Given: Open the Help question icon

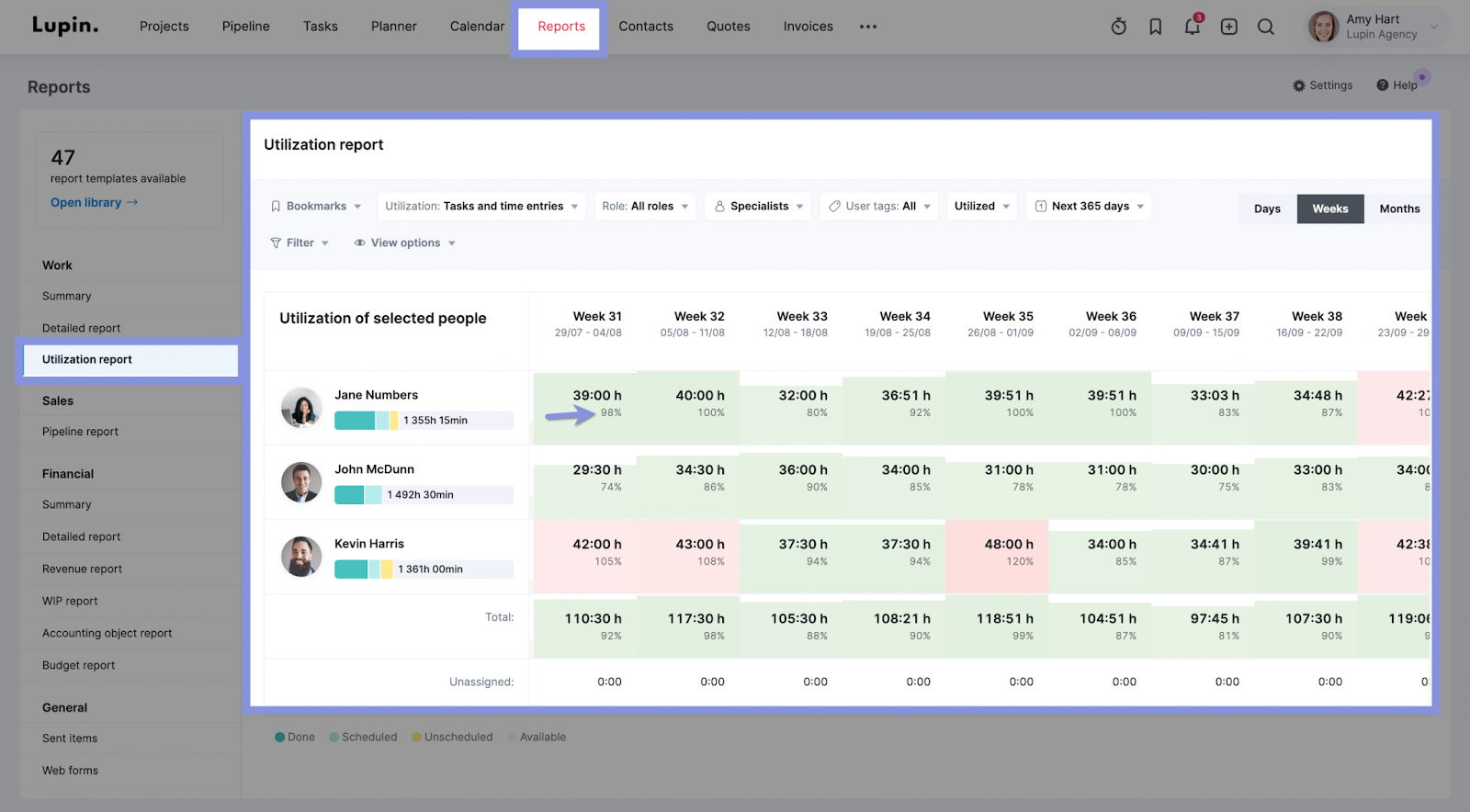Looking at the screenshot, I should click(1396, 85).
